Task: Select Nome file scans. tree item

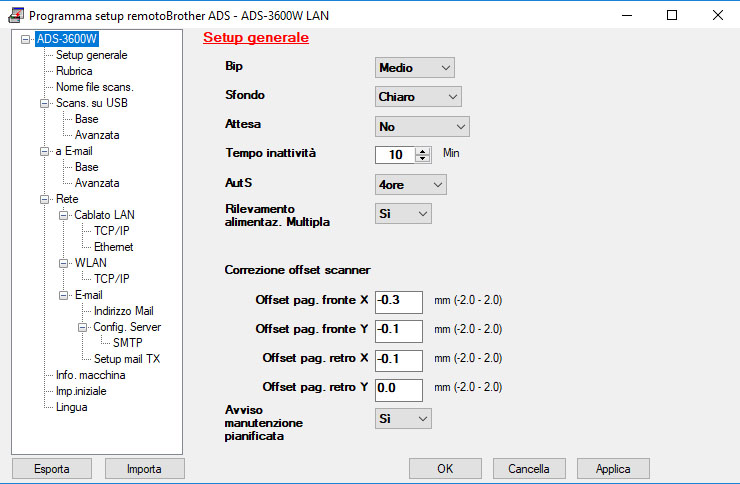Action: point(94,87)
